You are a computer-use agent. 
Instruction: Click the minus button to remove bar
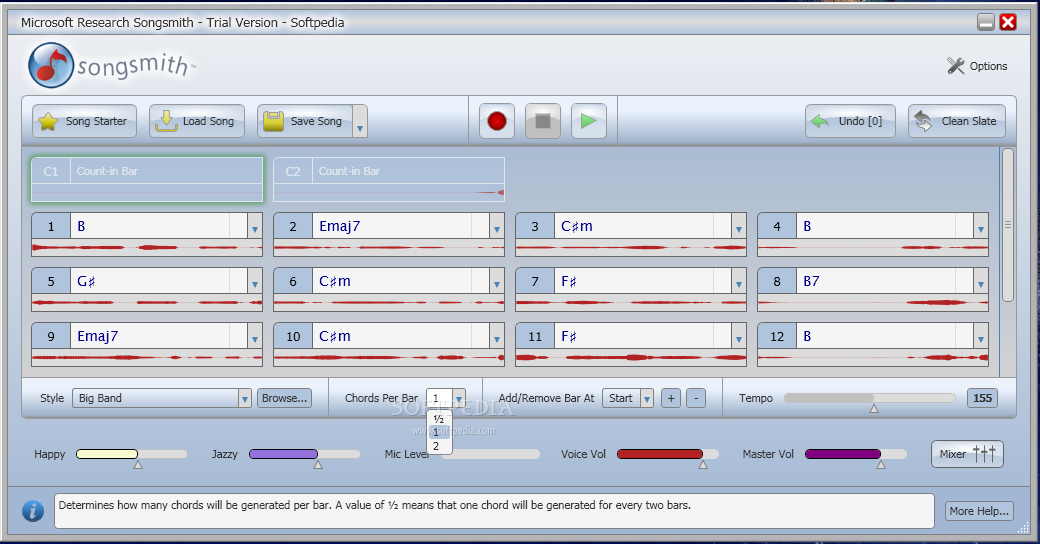coord(696,398)
